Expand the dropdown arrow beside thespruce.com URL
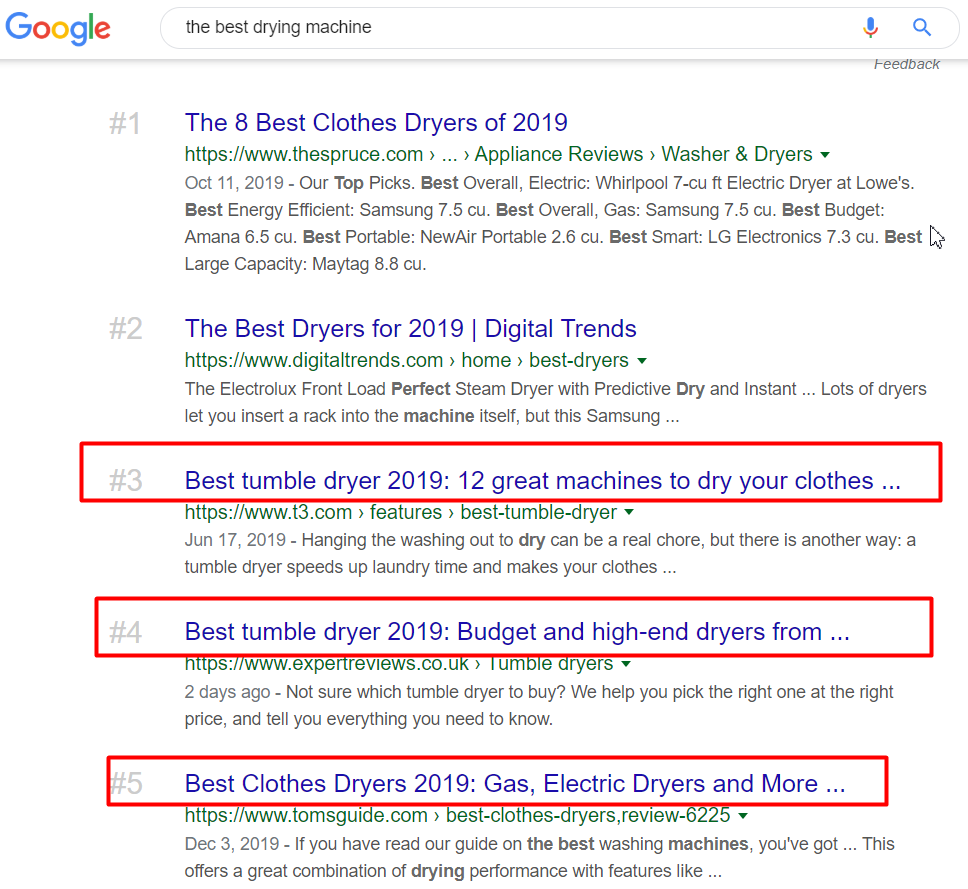This screenshot has width=968, height=889. 825,155
